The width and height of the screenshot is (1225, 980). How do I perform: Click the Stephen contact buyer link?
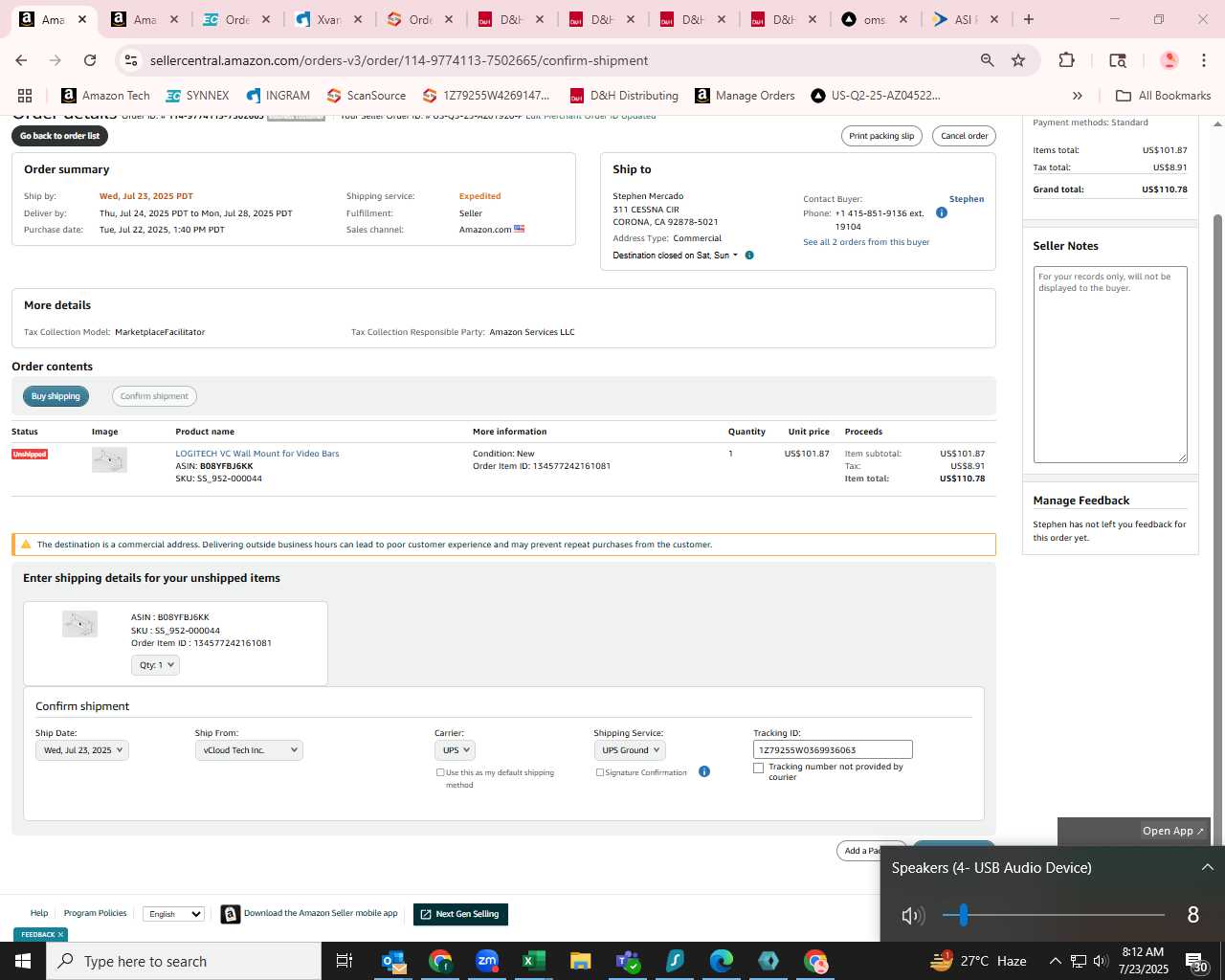967,199
